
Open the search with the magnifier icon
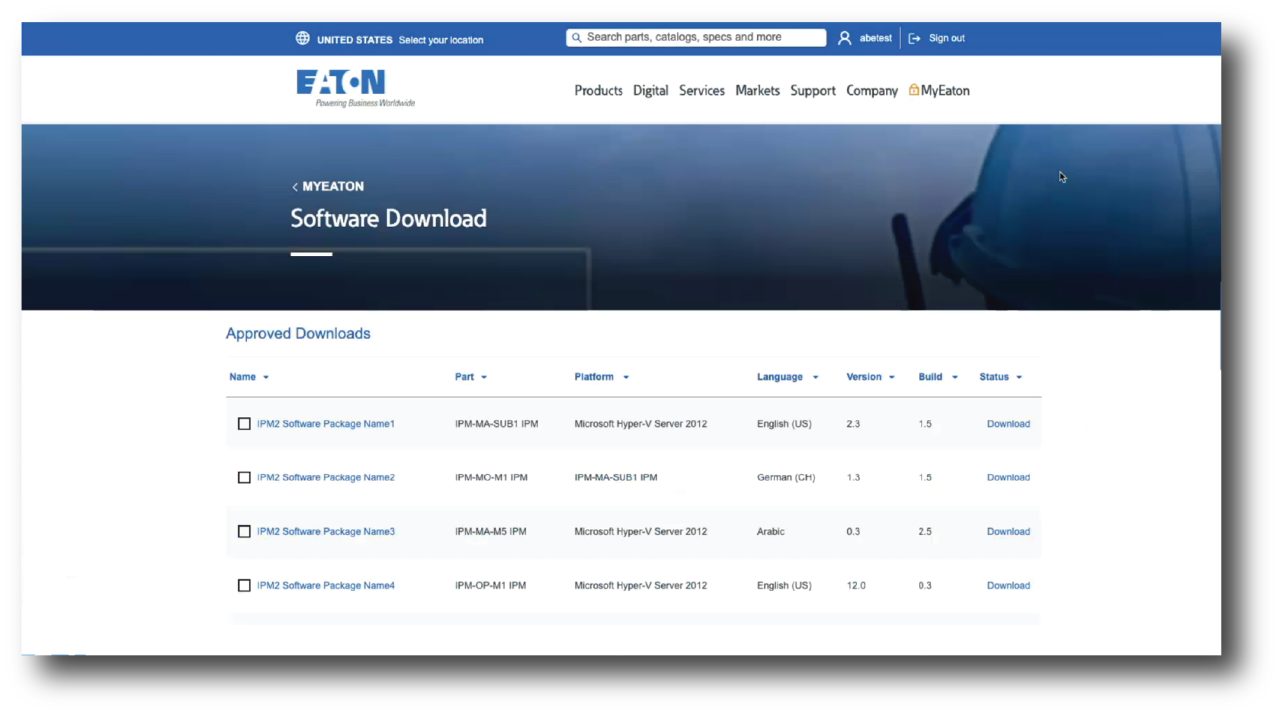pos(577,37)
